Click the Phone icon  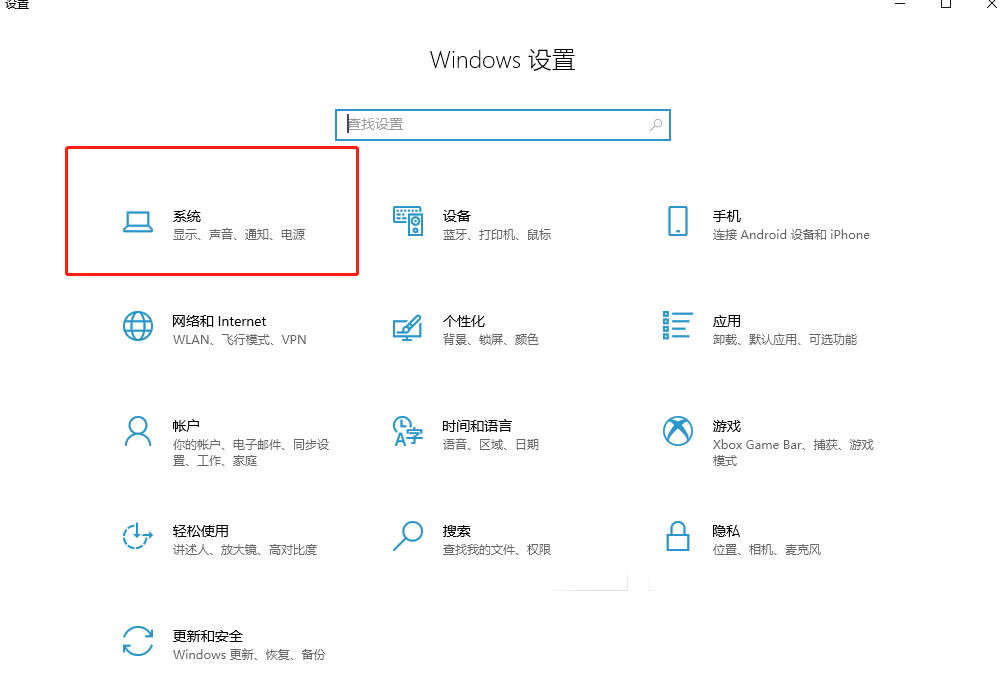pos(677,221)
